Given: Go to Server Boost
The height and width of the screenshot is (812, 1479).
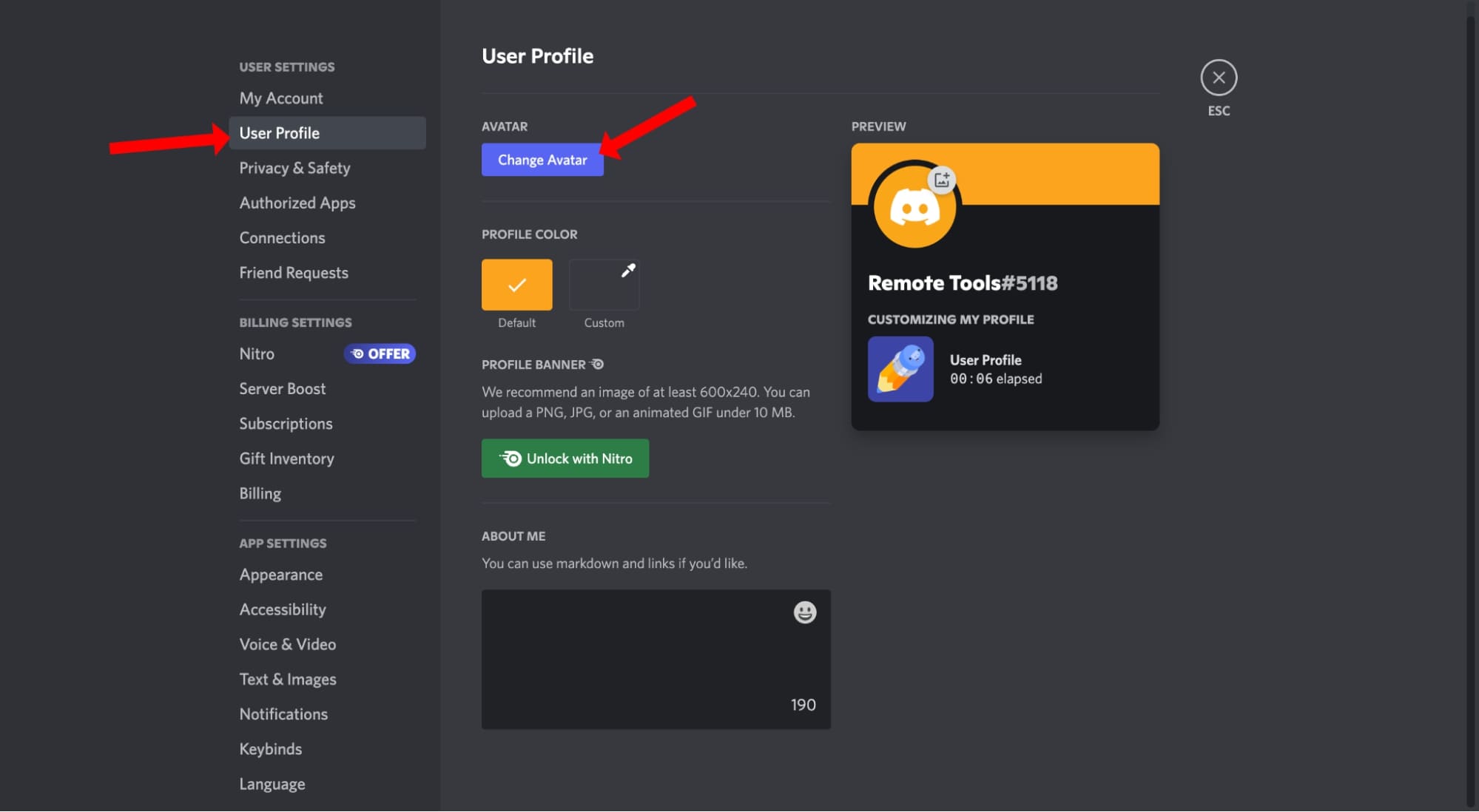Looking at the screenshot, I should pyautogui.click(x=327, y=389).
